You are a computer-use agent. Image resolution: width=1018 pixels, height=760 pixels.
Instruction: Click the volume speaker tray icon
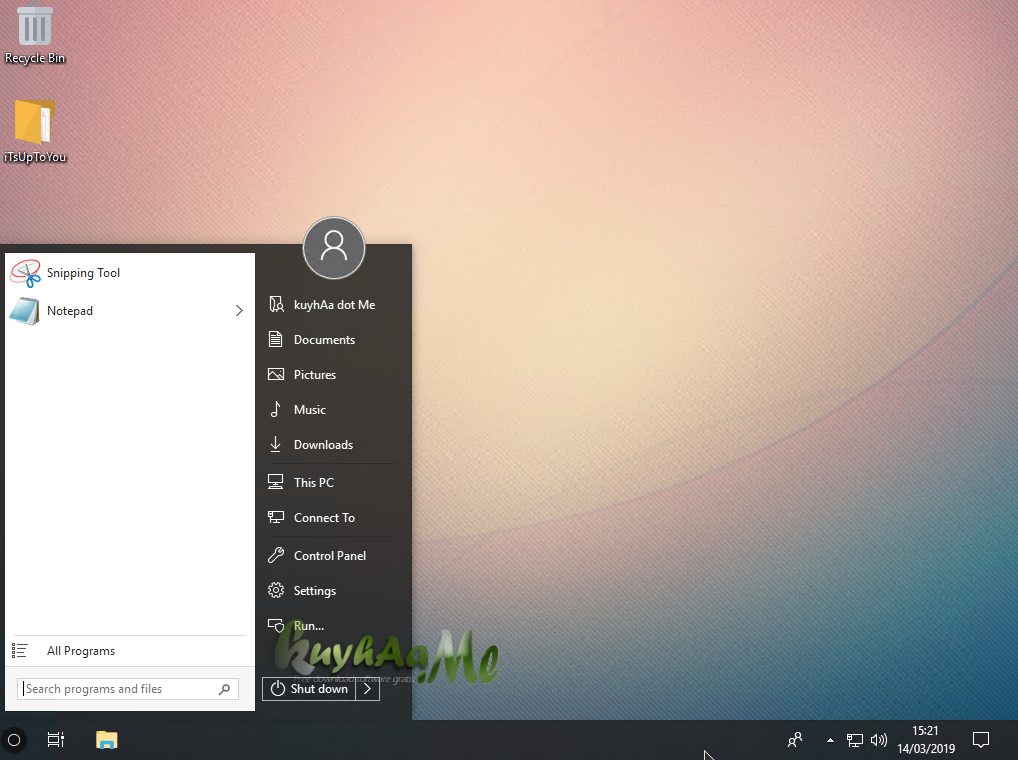pyautogui.click(x=878, y=740)
